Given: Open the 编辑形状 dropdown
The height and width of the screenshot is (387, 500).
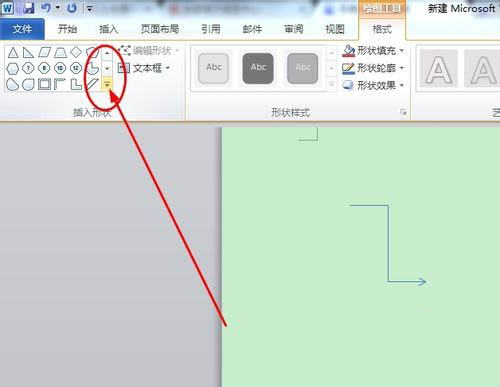Looking at the screenshot, I should click(x=177, y=51).
